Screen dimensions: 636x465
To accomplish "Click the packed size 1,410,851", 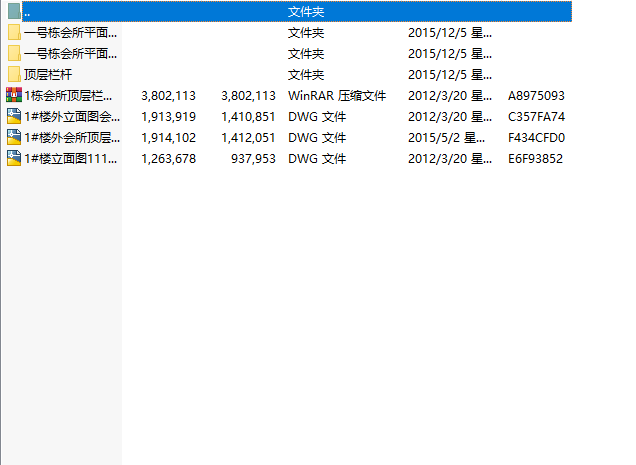I will click(248, 117).
